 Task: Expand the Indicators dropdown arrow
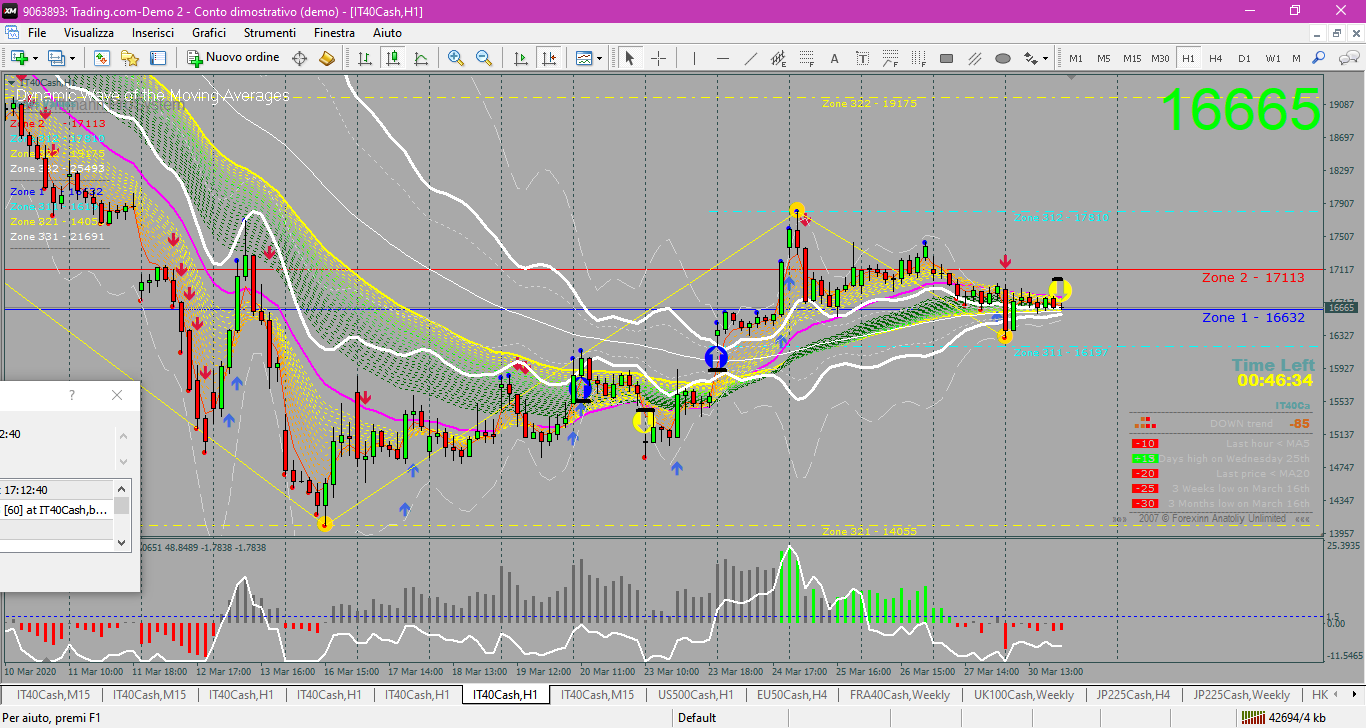coord(599,58)
